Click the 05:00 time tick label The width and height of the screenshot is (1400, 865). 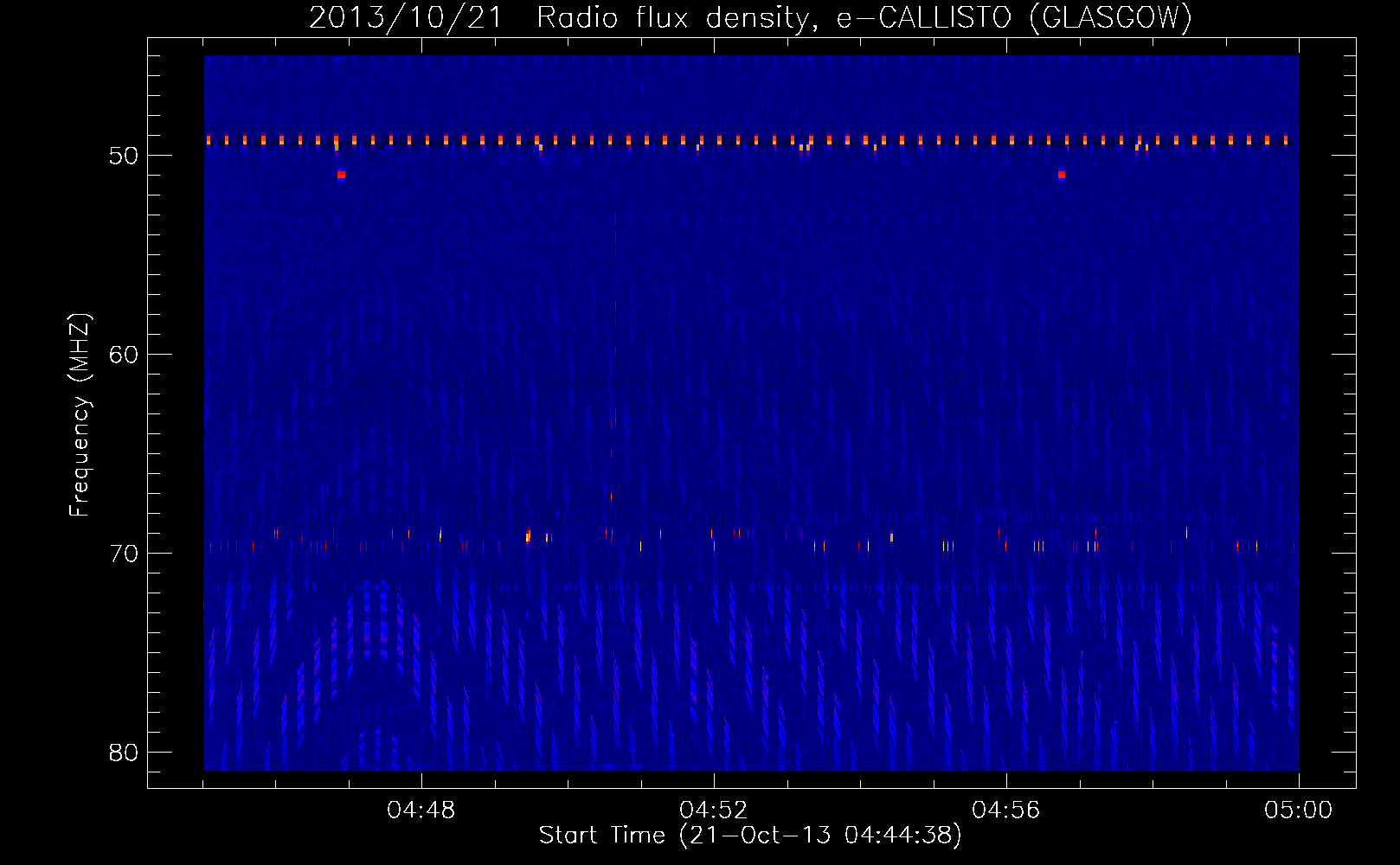pyautogui.click(x=1299, y=811)
